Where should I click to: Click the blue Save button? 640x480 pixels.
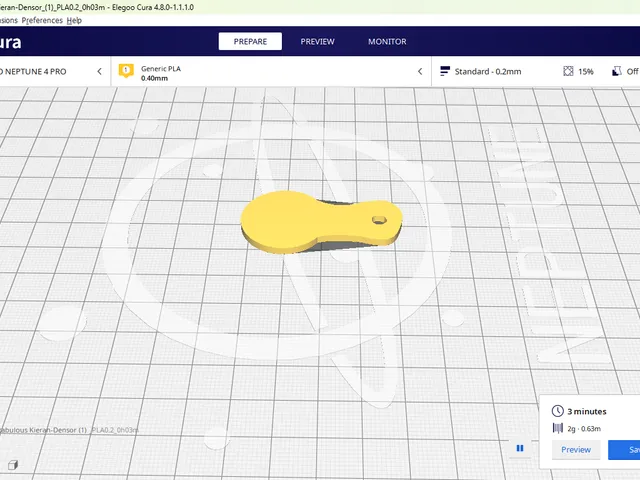(x=624, y=449)
